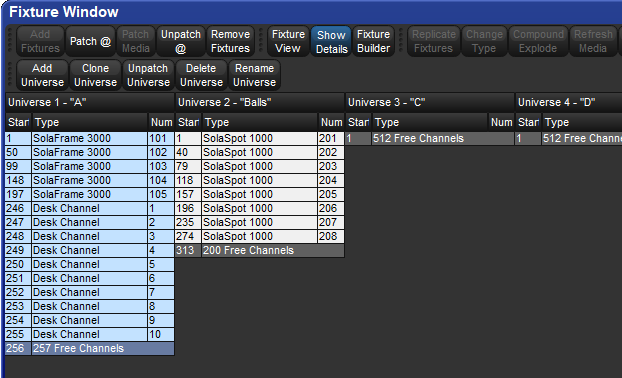Click the Type column header in Universe 4

point(582,122)
